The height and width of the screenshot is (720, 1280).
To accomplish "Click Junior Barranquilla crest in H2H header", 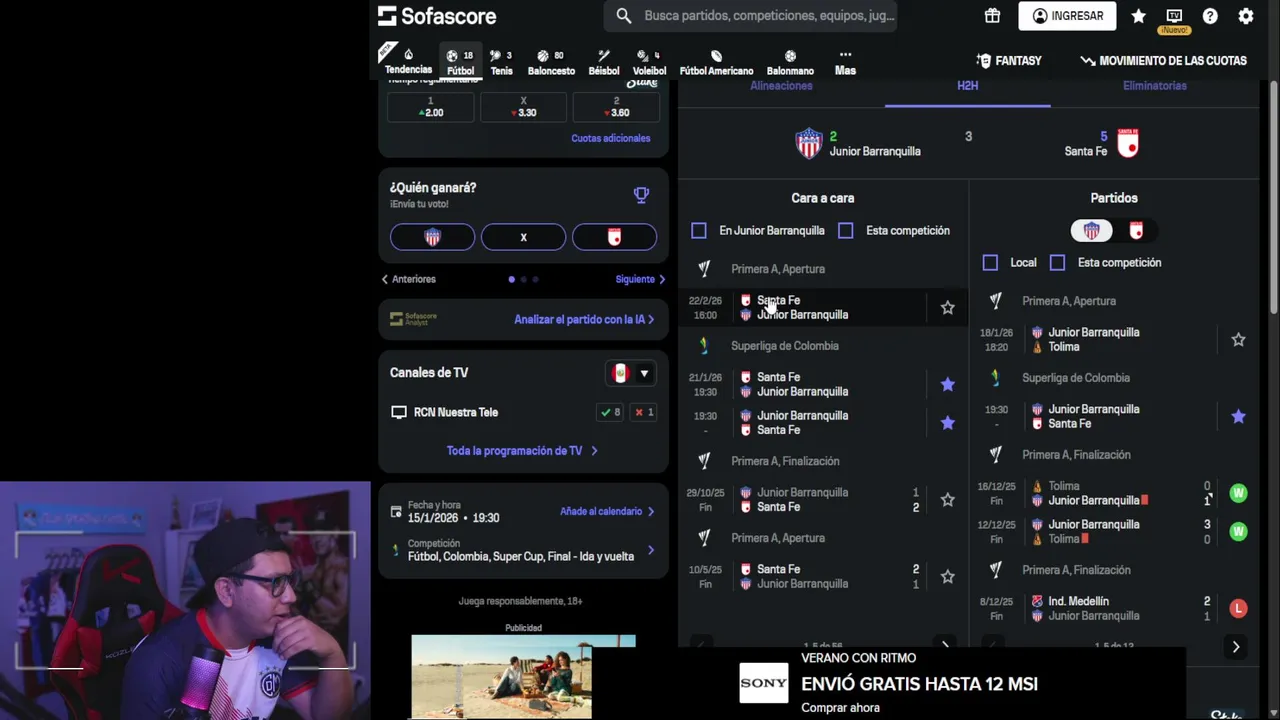I will pyautogui.click(x=808, y=144).
